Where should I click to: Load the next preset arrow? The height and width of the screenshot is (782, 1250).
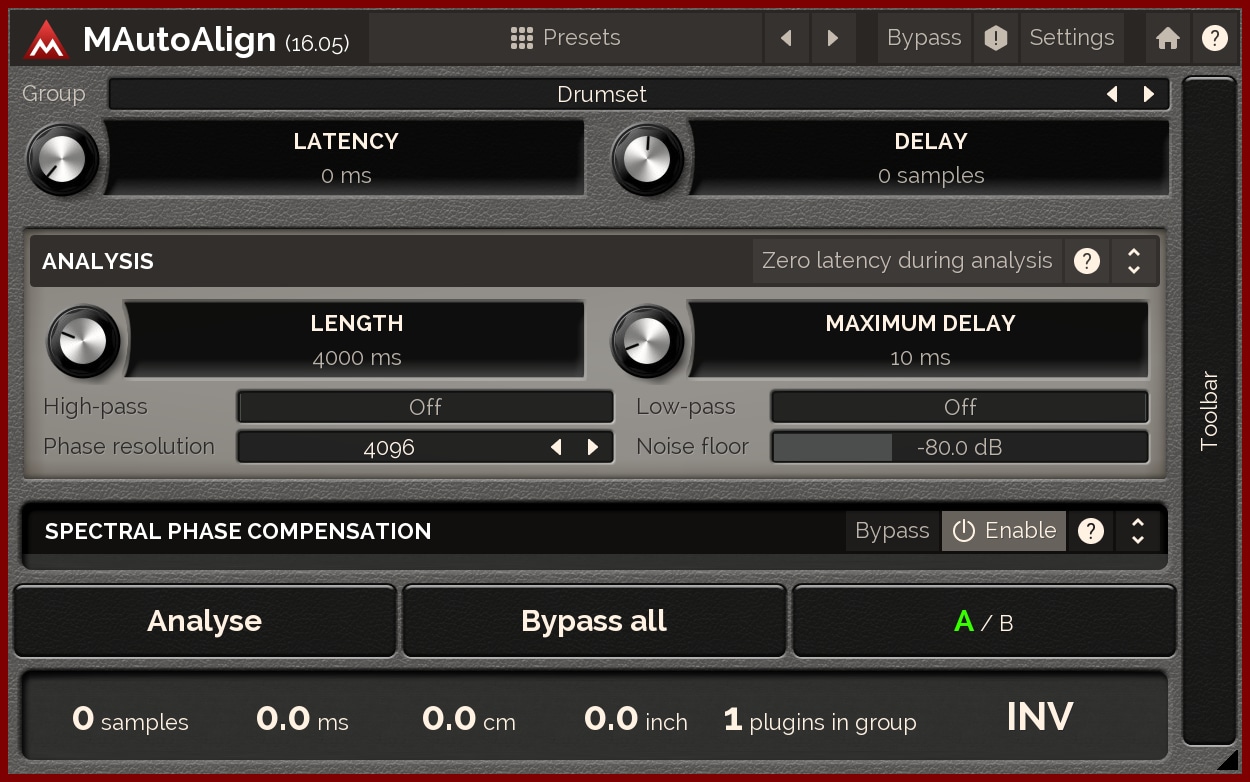point(832,38)
